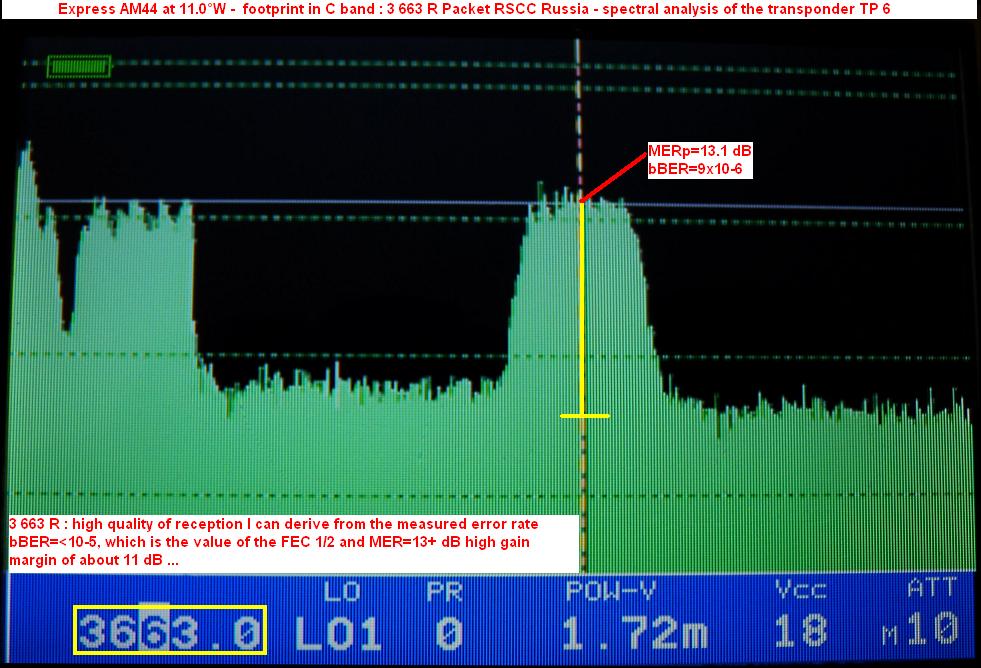
Task: Click the LO header label
Action: (x=341, y=592)
